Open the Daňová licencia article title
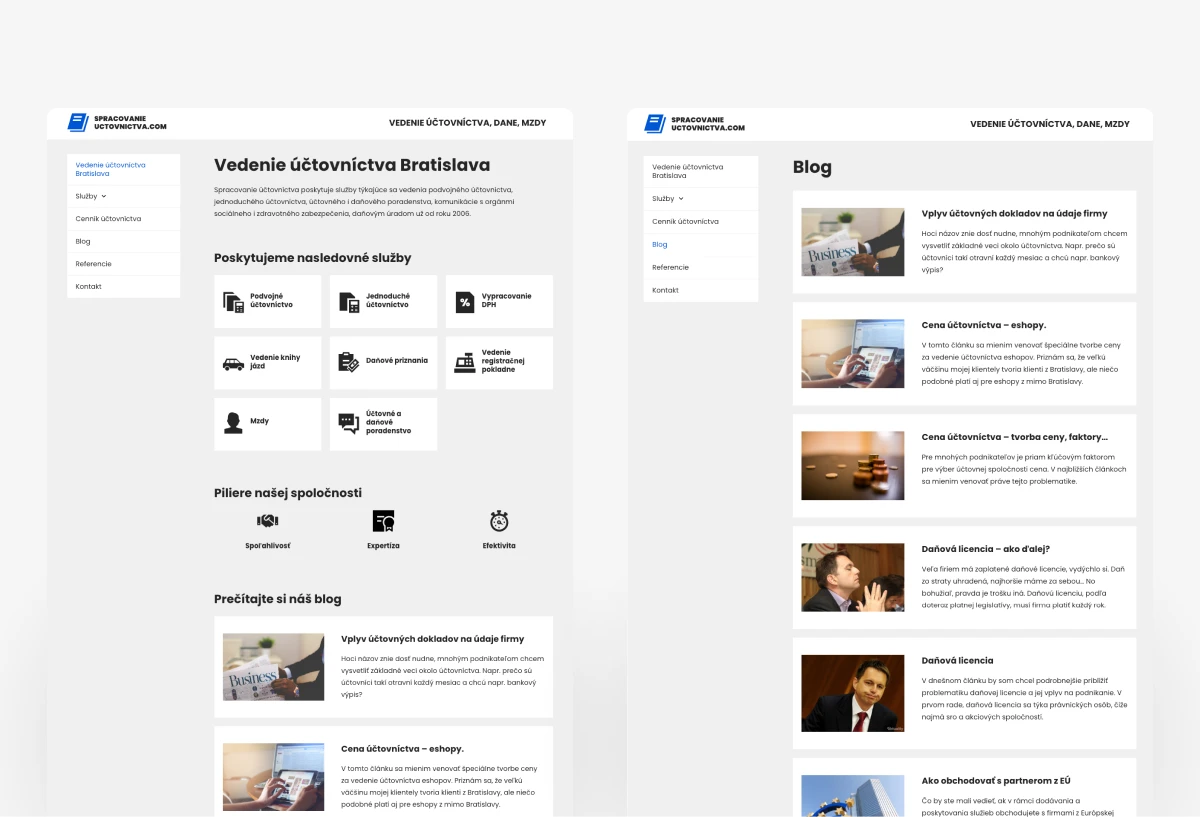The image size is (1200, 817). click(957, 661)
